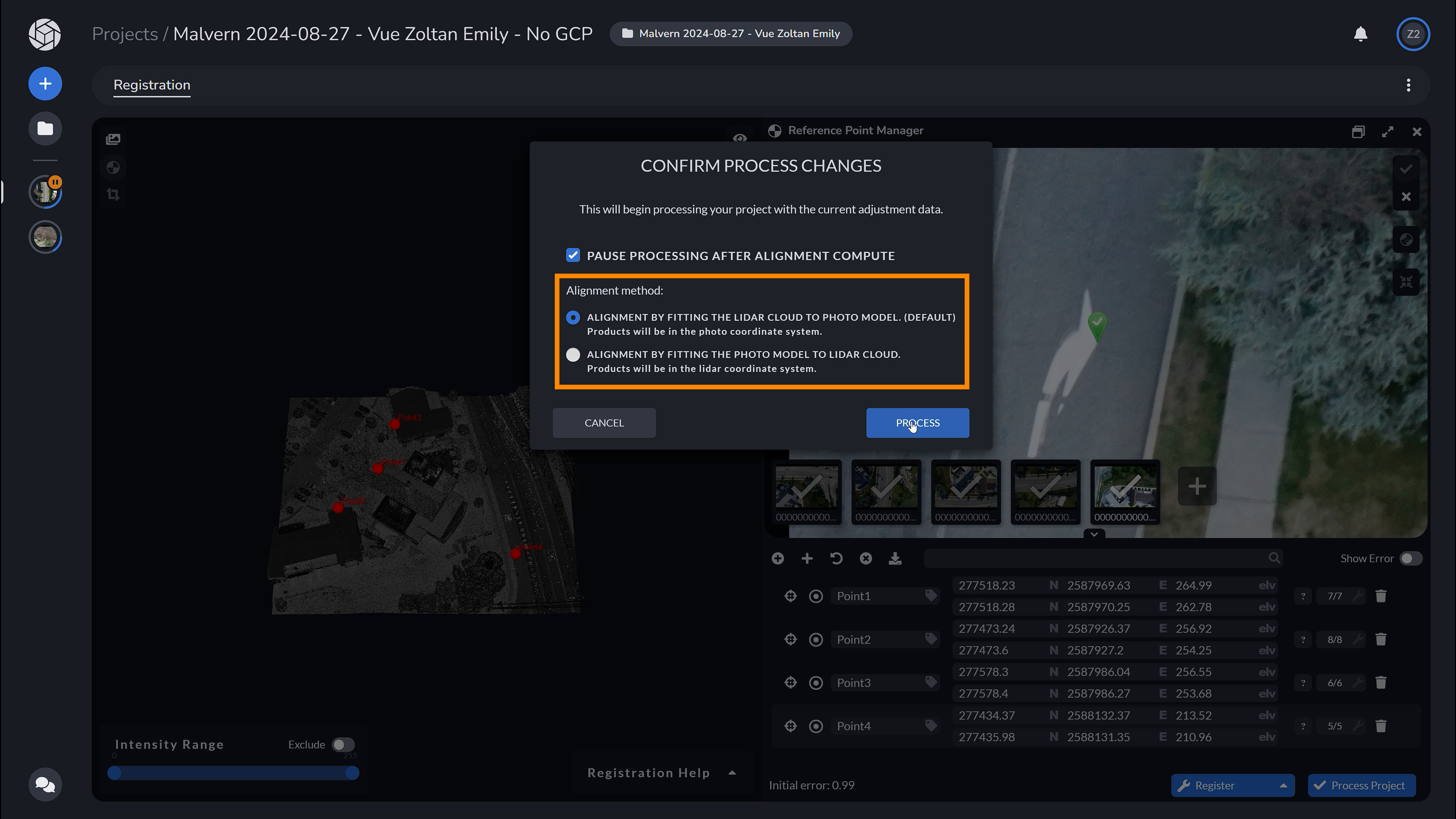1456x819 pixels.
Task: Select the contrast target display tool
Action: coord(114,167)
